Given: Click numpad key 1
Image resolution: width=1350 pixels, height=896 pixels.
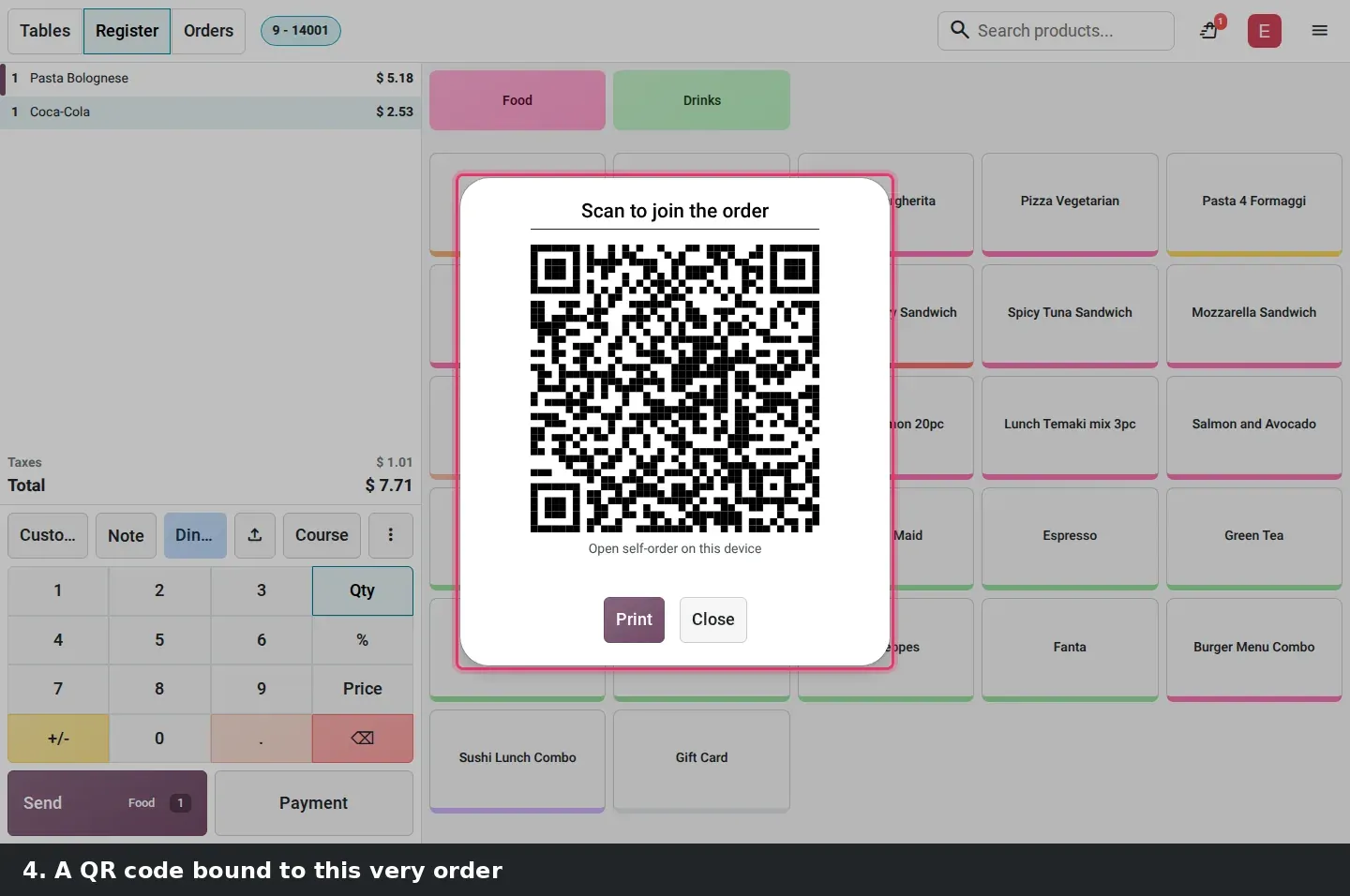Looking at the screenshot, I should [58, 590].
